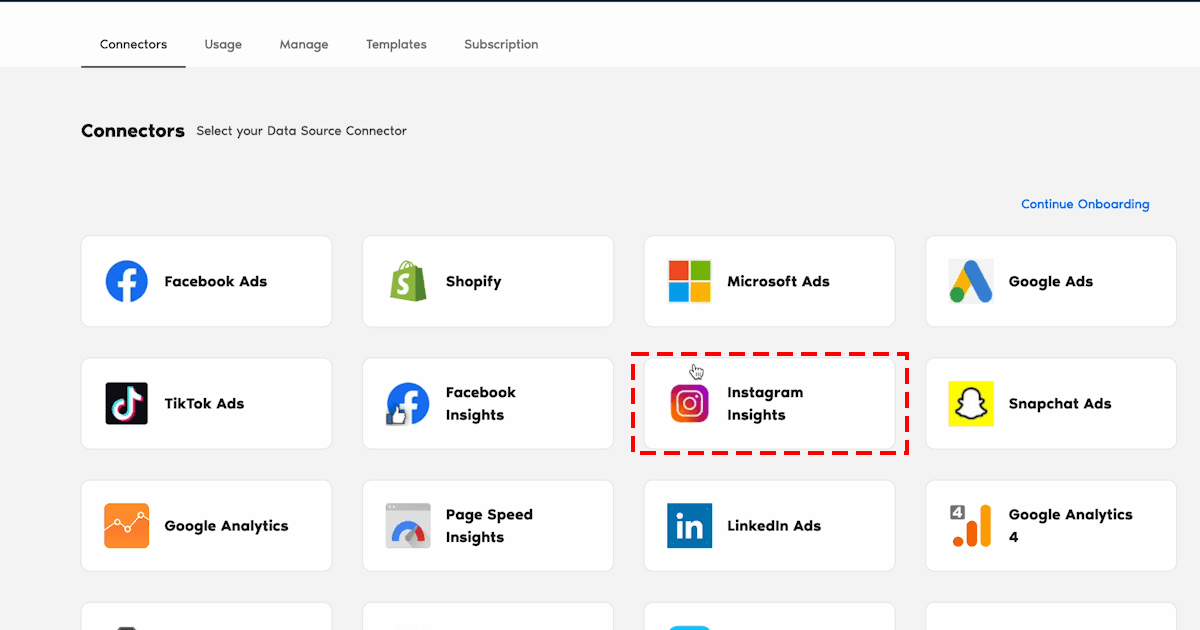The width and height of the screenshot is (1200, 630).
Task: Open the Manage tab
Action: pyautogui.click(x=304, y=45)
